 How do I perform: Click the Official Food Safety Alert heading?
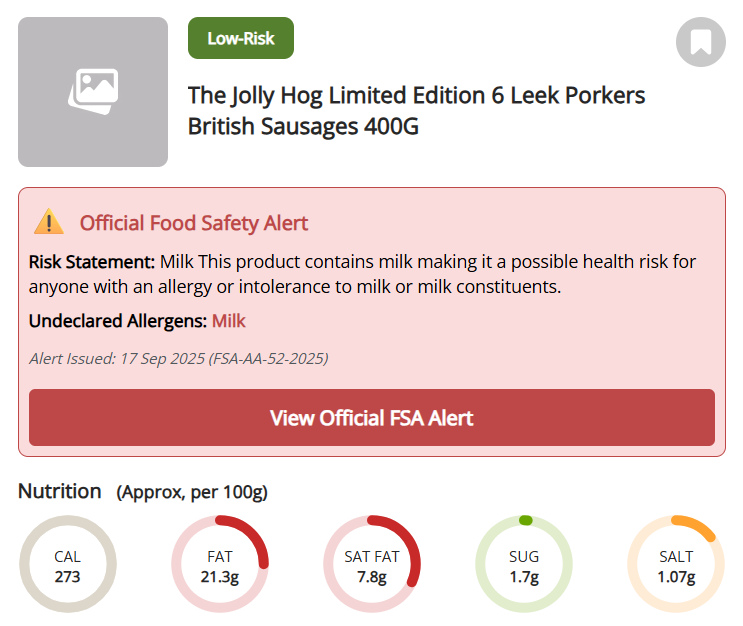(x=194, y=223)
